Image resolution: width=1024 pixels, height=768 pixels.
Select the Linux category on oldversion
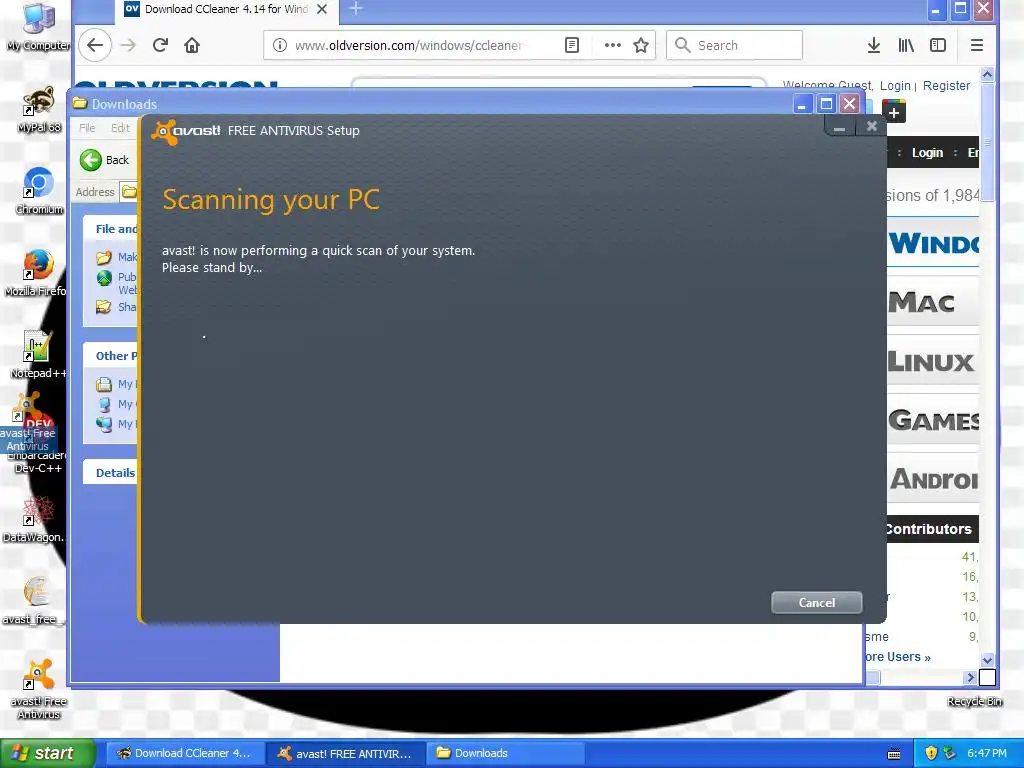[x=931, y=361]
